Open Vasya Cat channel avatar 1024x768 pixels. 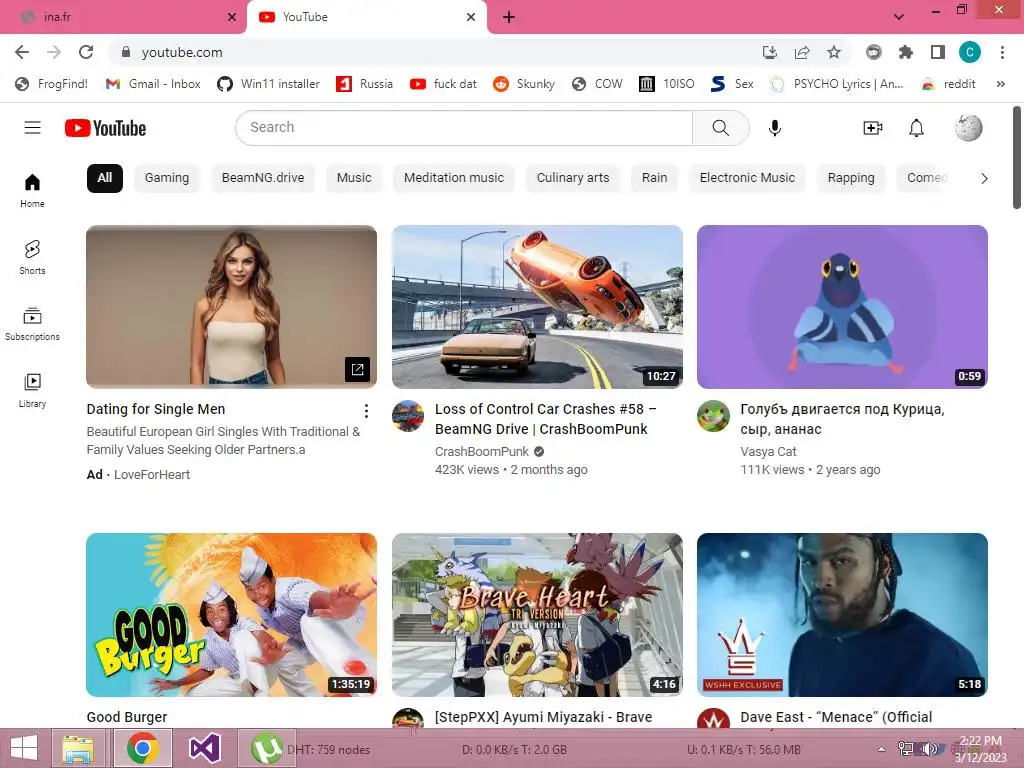713,416
